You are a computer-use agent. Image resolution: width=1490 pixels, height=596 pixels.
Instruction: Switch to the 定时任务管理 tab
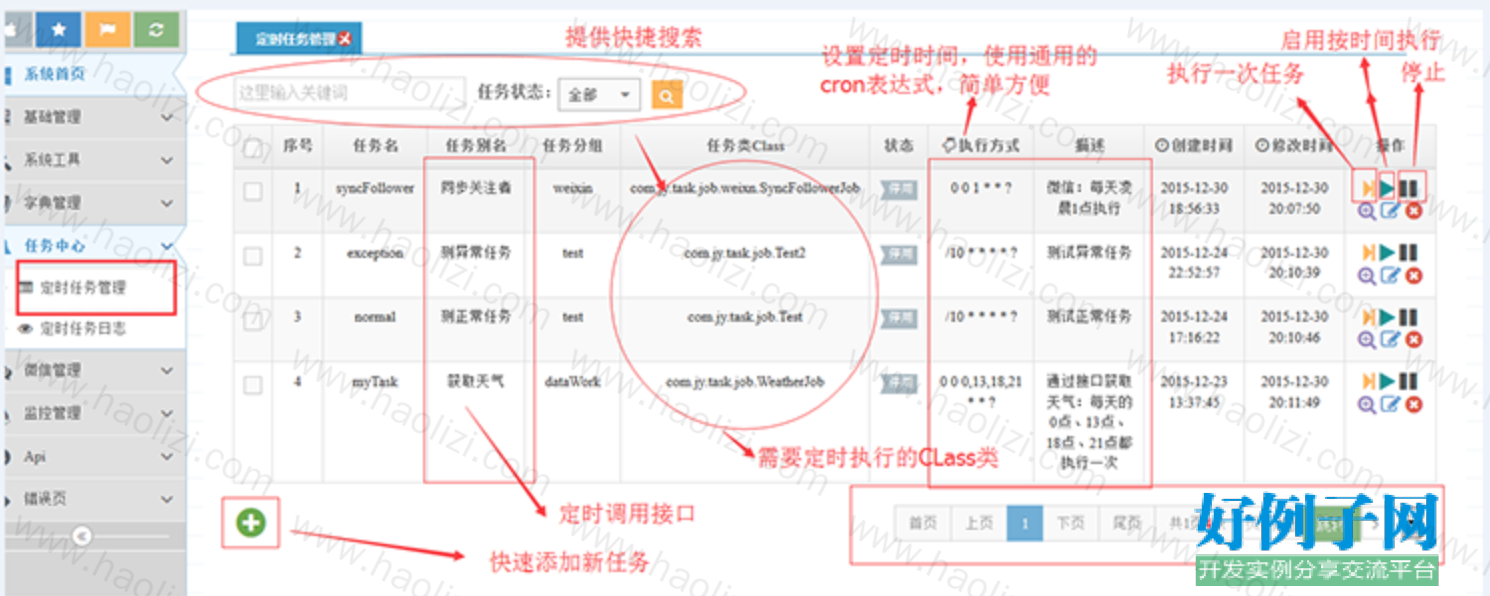coord(297,39)
